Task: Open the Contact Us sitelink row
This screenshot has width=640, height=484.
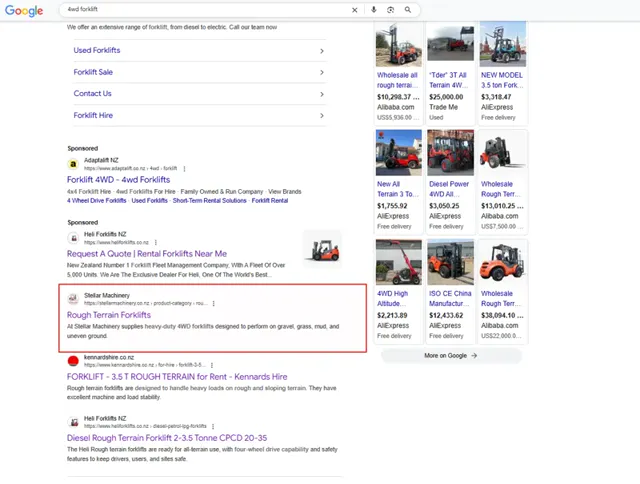Action: [200, 94]
